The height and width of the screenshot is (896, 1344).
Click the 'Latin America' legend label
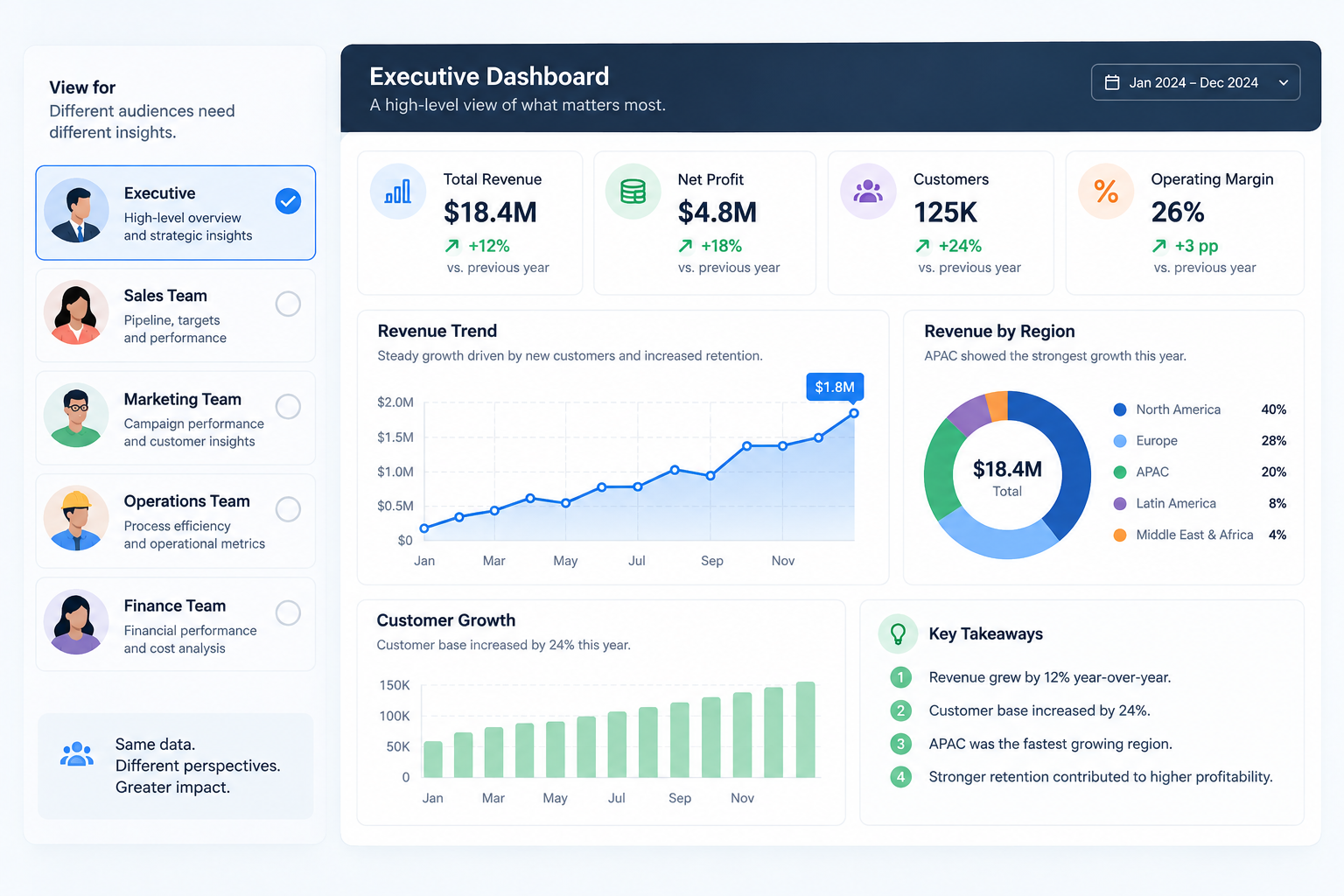pos(1176,503)
